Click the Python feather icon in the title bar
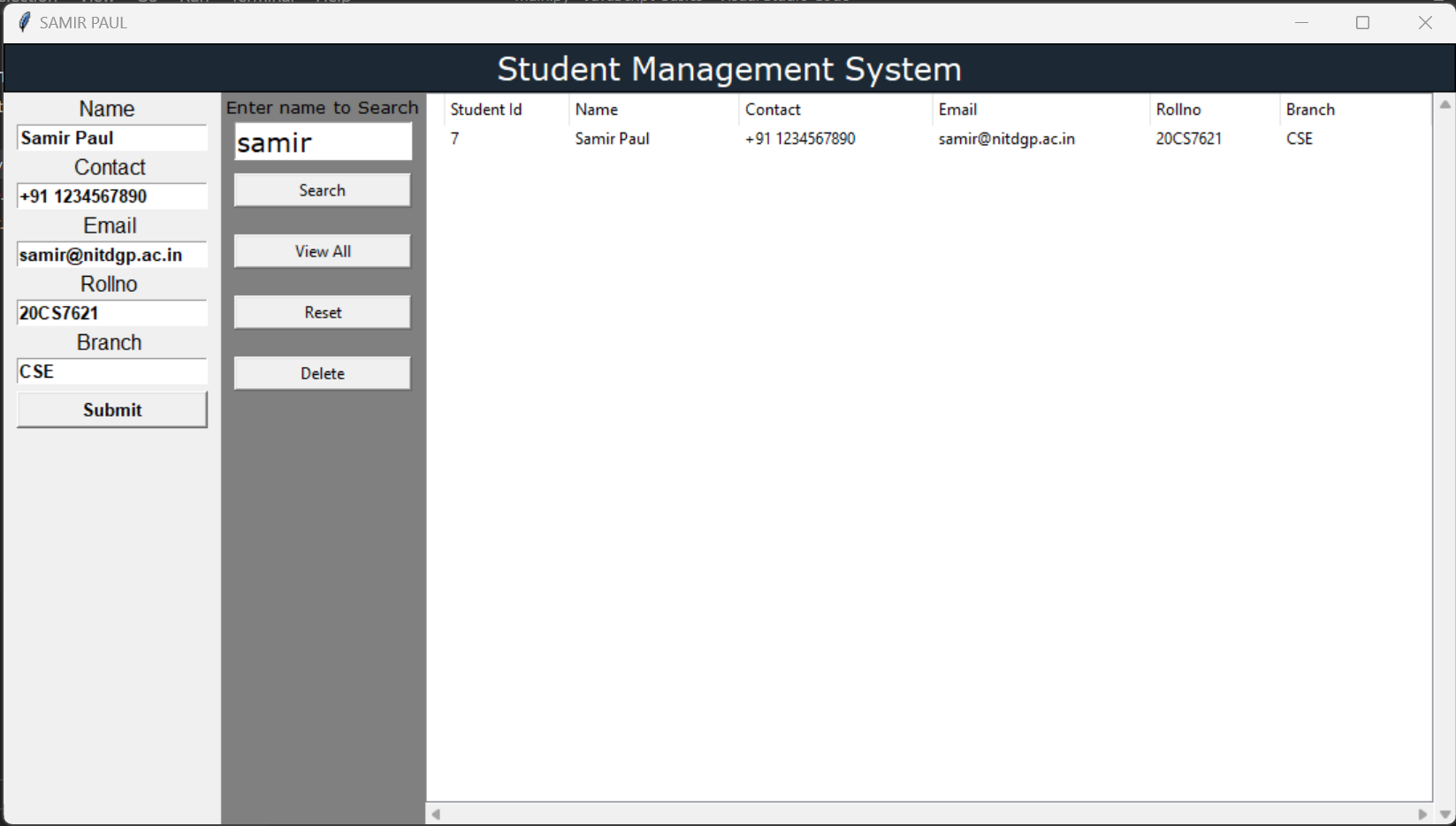The height and width of the screenshot is (826, 1456). click(x=22, y=22)
